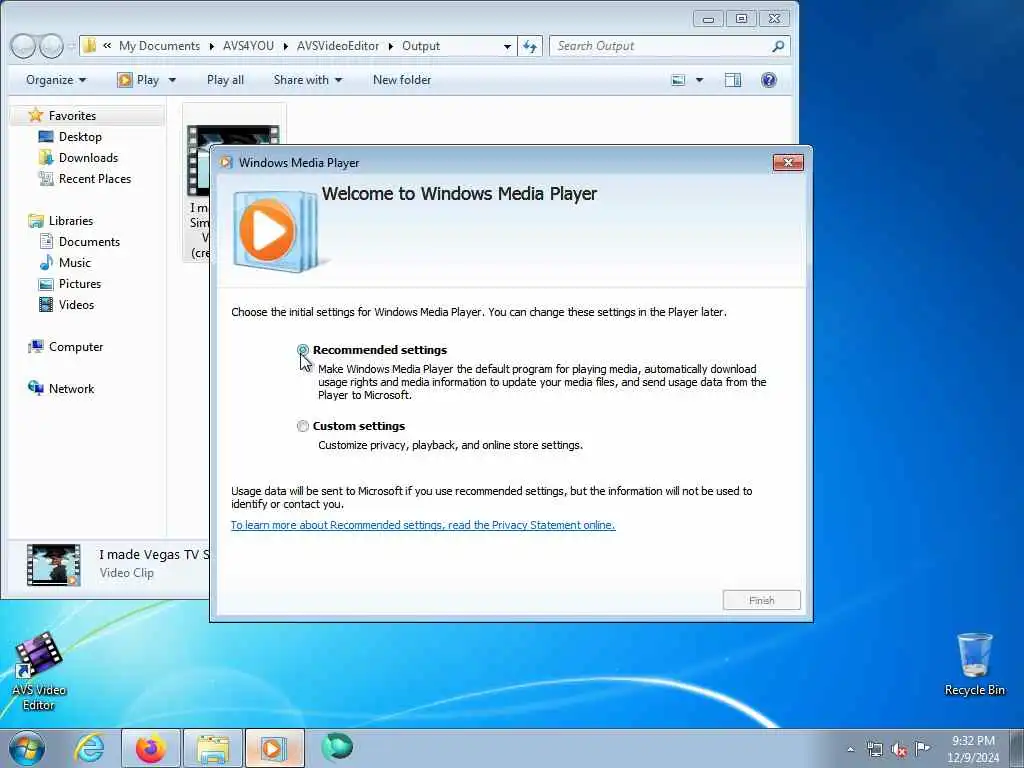Navigate to AVSVideoEditor in breadcrumb
Image resolution: width=1024 pixels, height=768 pixels.
point(338,46)
